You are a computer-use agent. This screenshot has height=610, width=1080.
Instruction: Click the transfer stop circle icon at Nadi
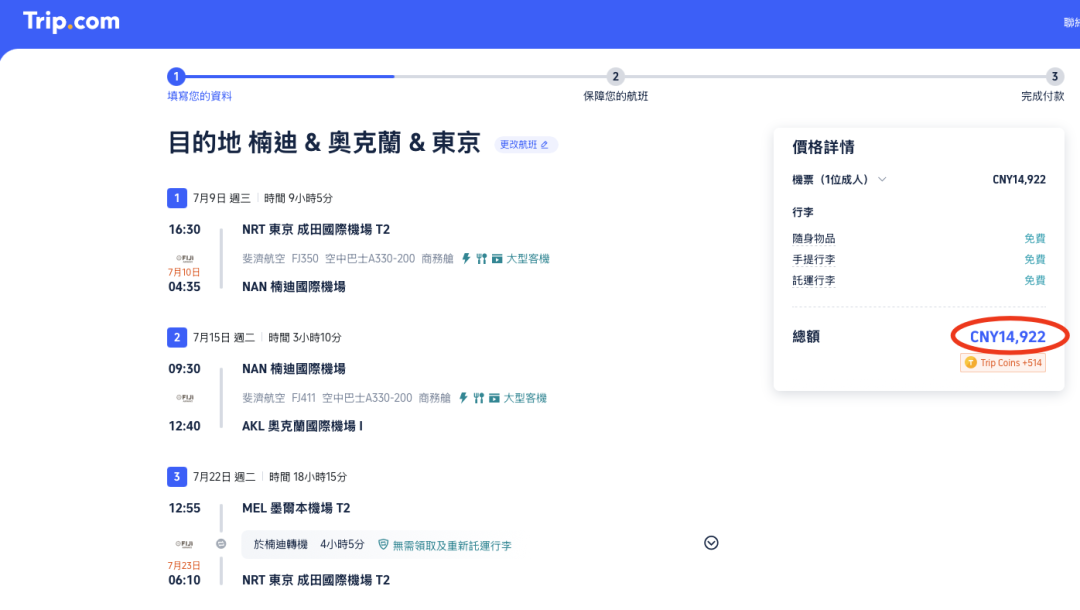(221, 544)
